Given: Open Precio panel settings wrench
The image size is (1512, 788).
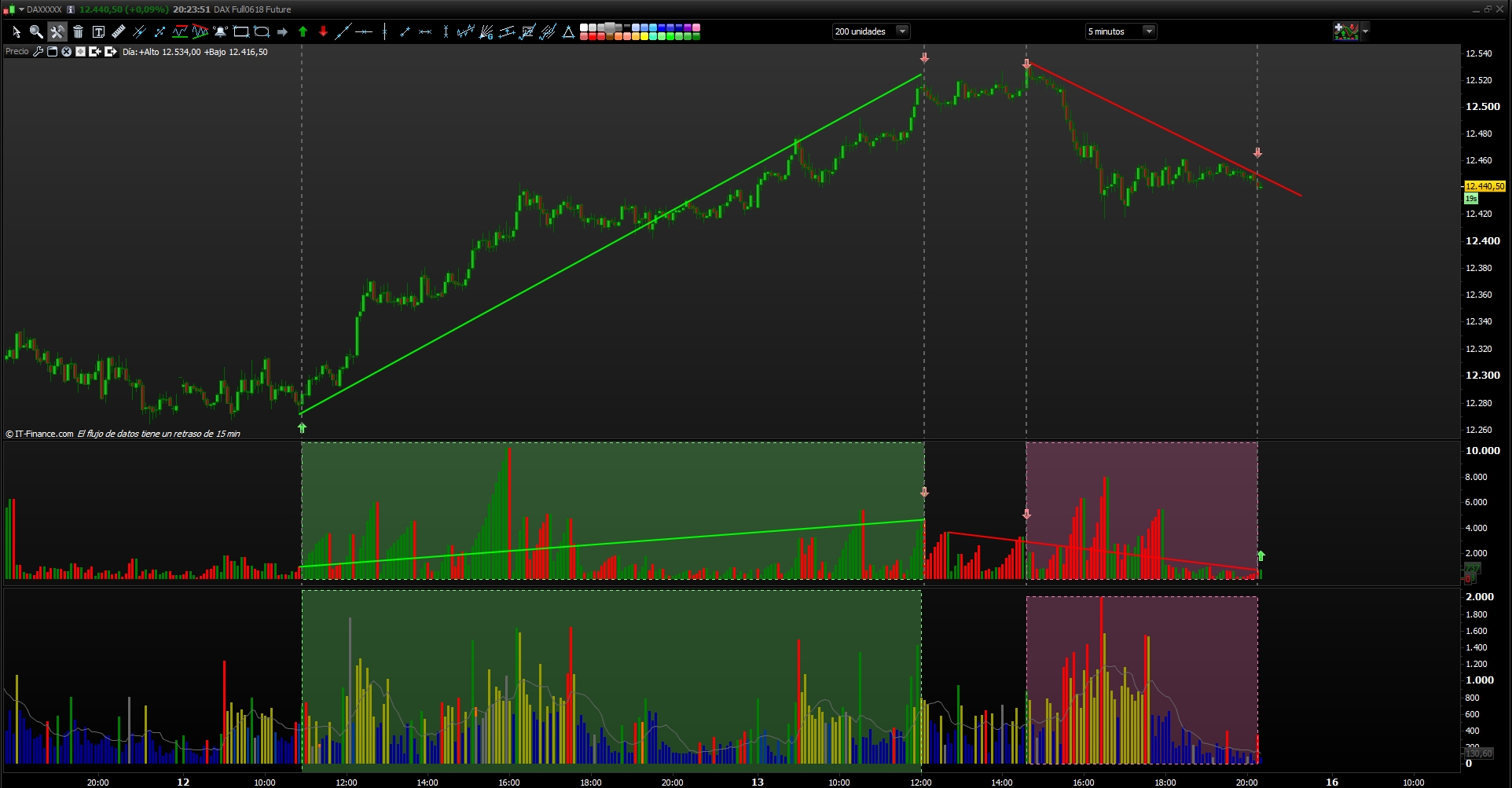Looking at the screenshot, I should pyautogui.click(x=38, y=52).
